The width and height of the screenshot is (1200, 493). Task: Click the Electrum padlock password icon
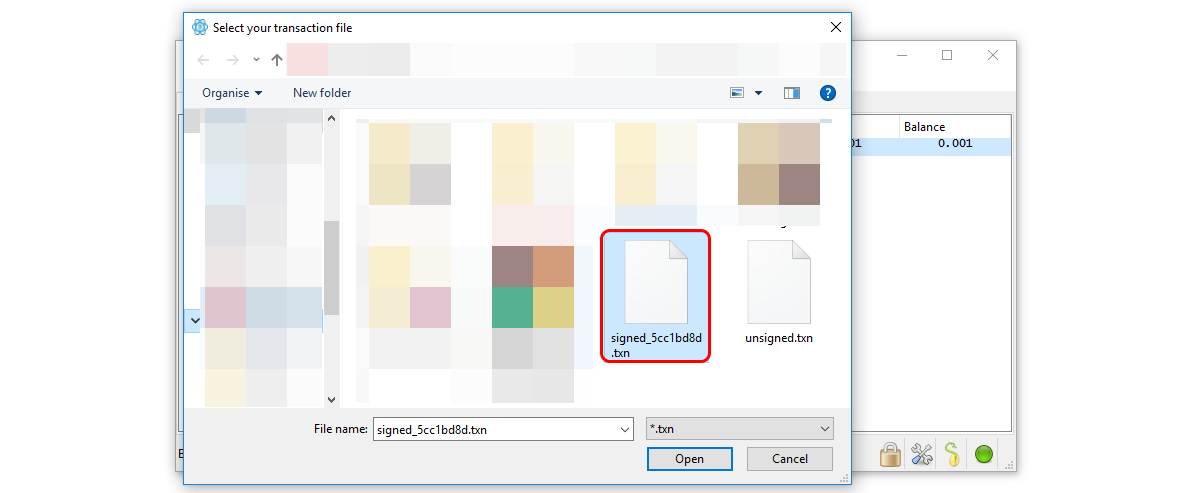[x=890, y=455]
